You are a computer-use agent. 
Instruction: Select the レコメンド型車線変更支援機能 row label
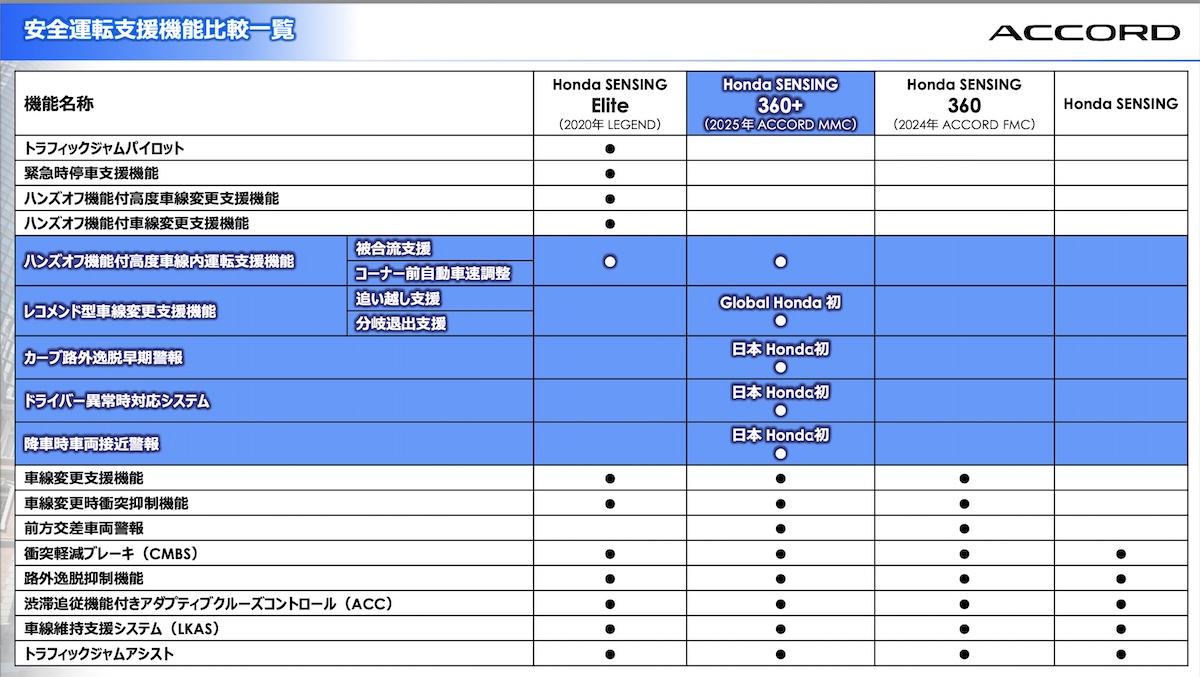tap(120, 311)
